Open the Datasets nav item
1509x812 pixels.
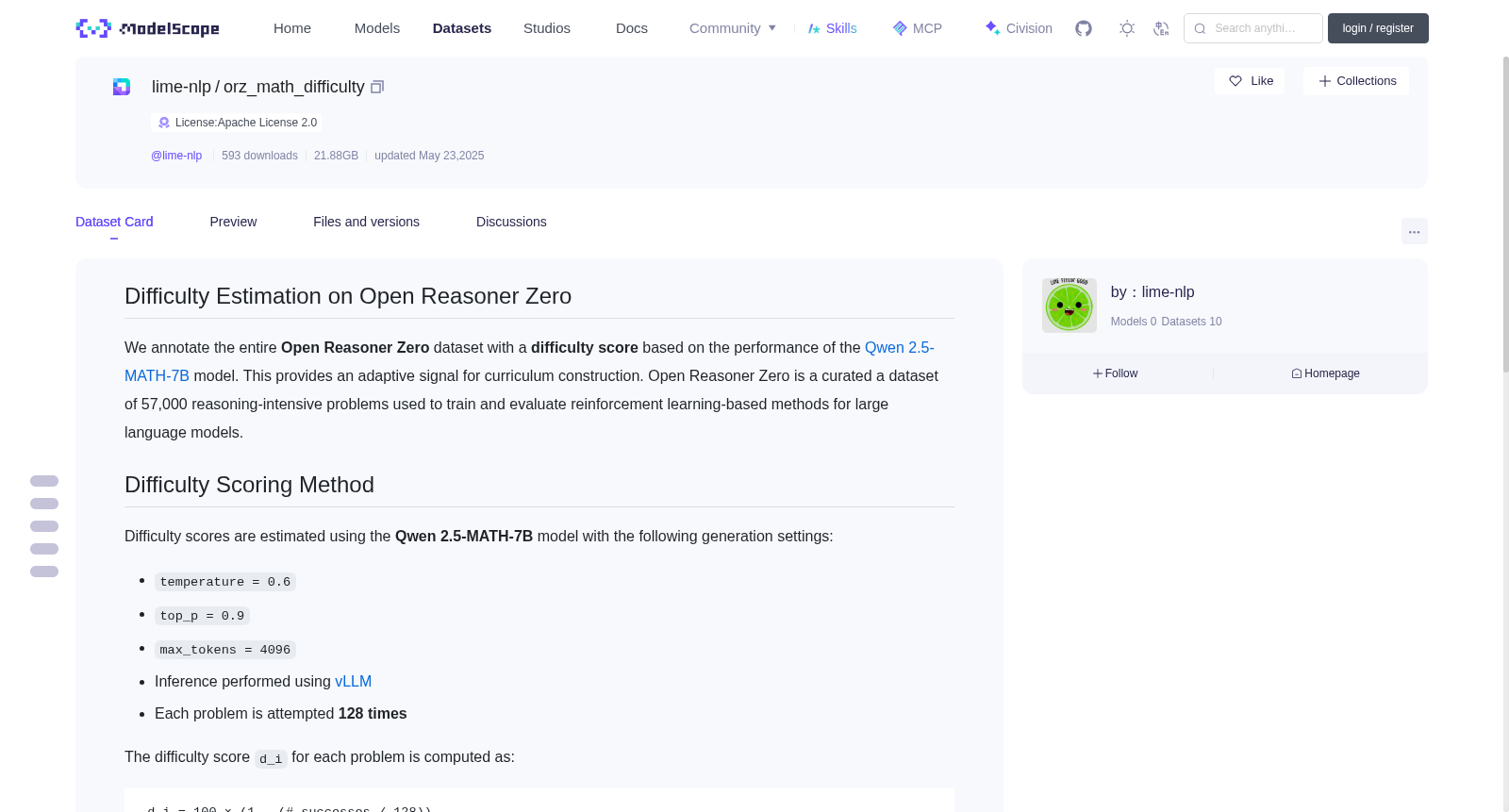462,28
